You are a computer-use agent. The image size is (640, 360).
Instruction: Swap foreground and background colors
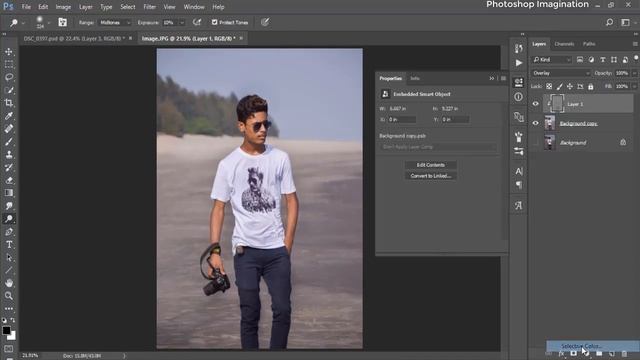(x=13, y=320)
